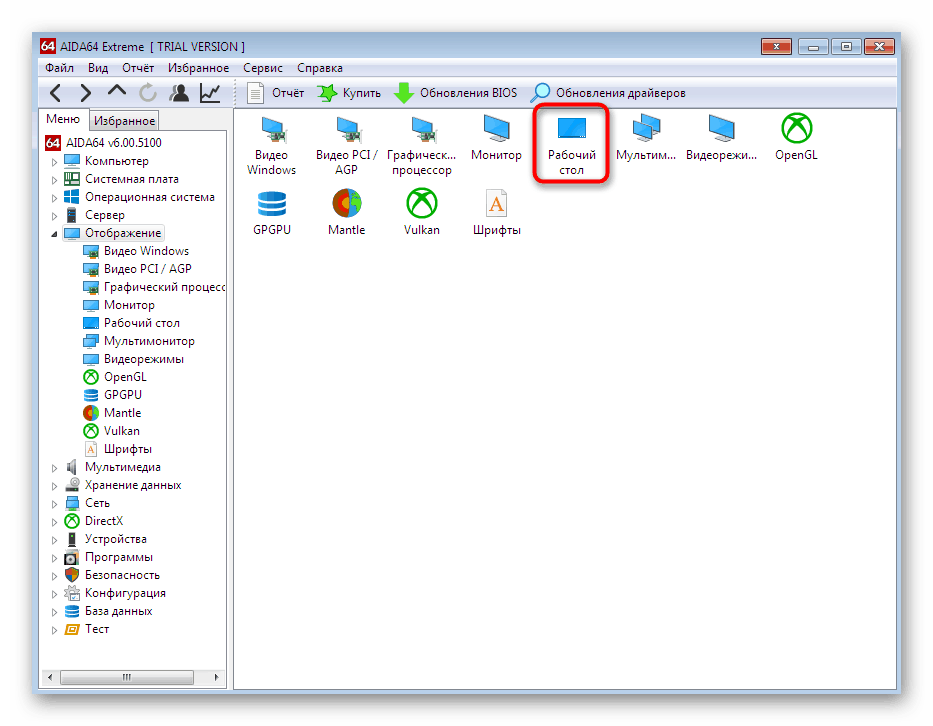933x726 pixels.
Task: Click the tree horizontal scrollbar right arrow
Action: [x=216, y=677]
